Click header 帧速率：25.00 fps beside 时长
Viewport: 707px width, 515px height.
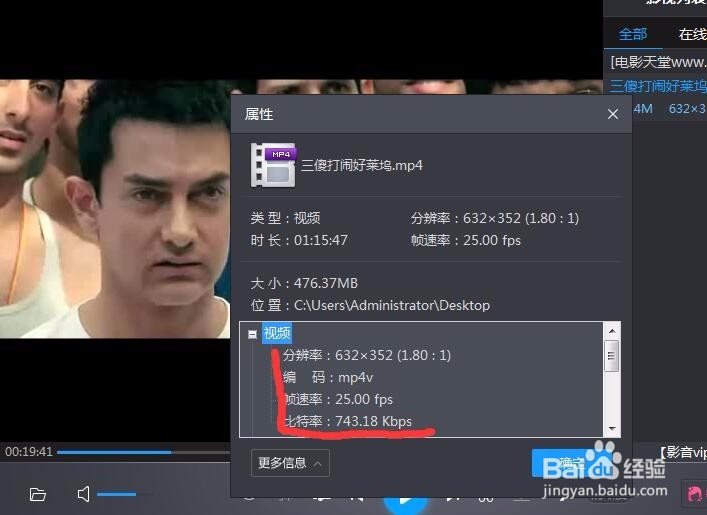(x=466, y=240)
